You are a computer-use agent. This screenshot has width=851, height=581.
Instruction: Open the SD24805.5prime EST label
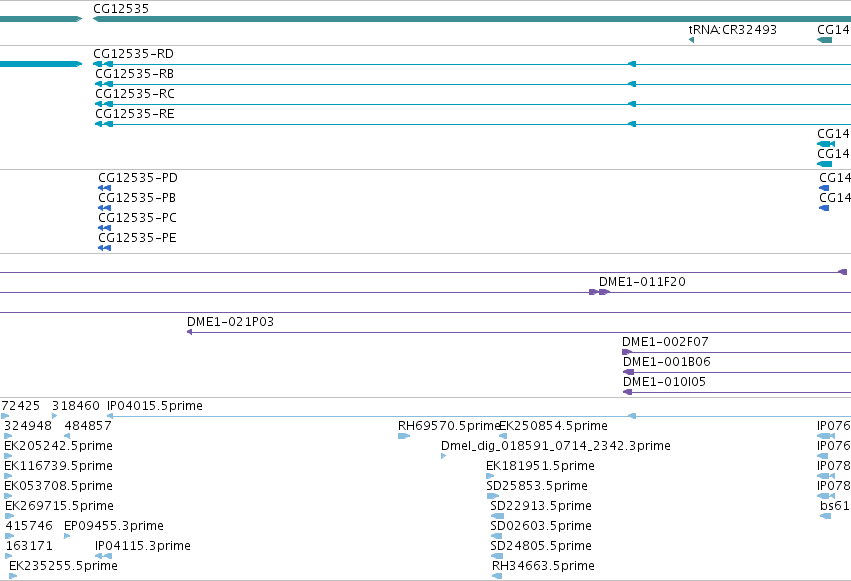[x=541, y=547]
